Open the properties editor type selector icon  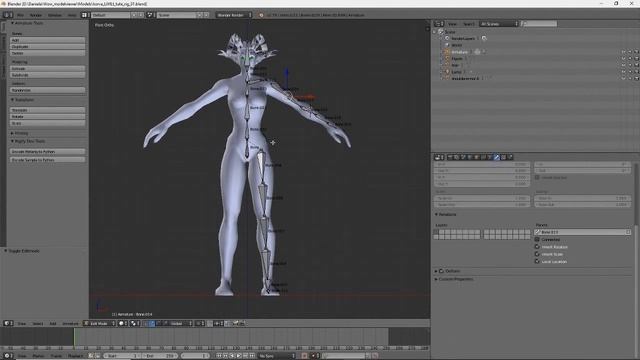439,157
